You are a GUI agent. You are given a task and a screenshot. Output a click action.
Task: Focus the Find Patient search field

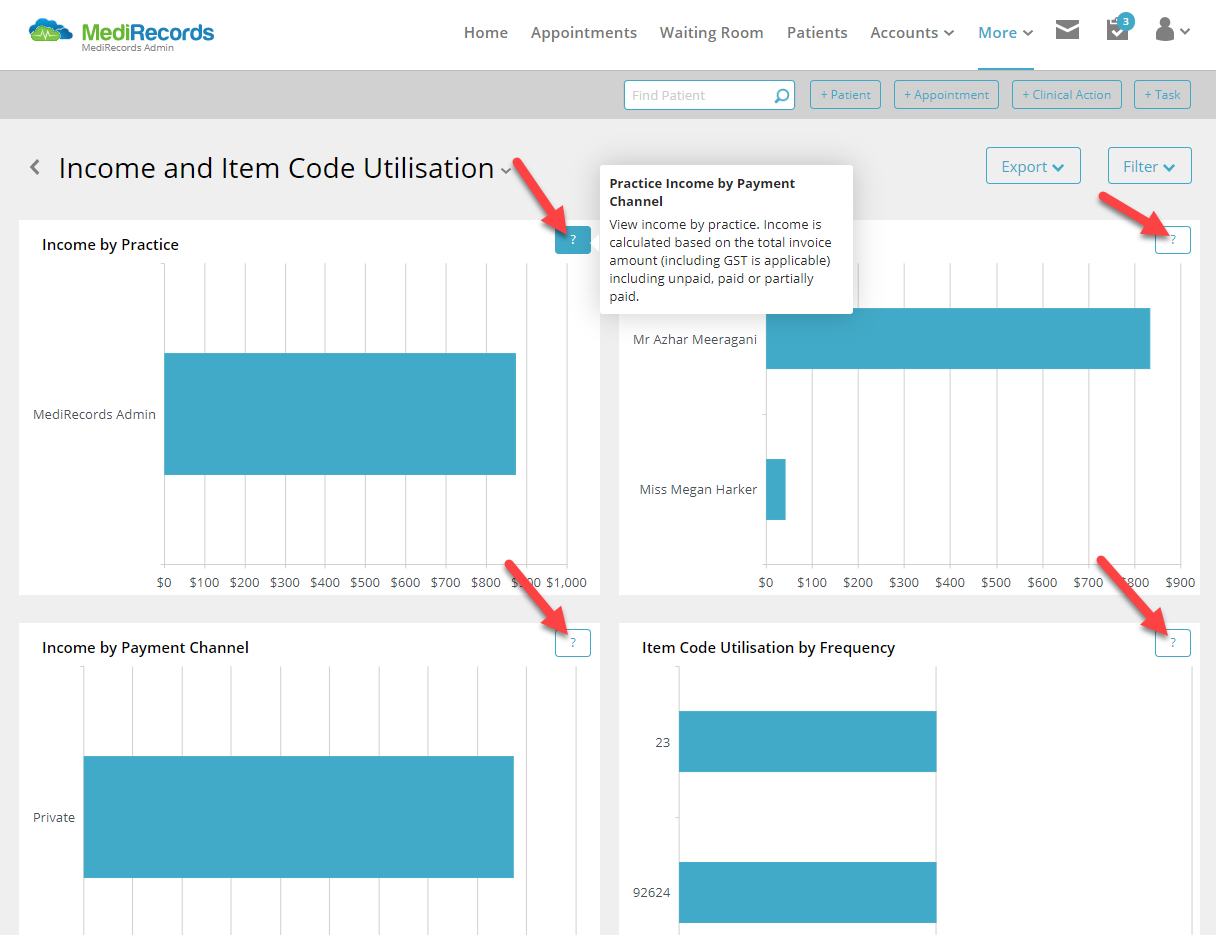[709, 95]
